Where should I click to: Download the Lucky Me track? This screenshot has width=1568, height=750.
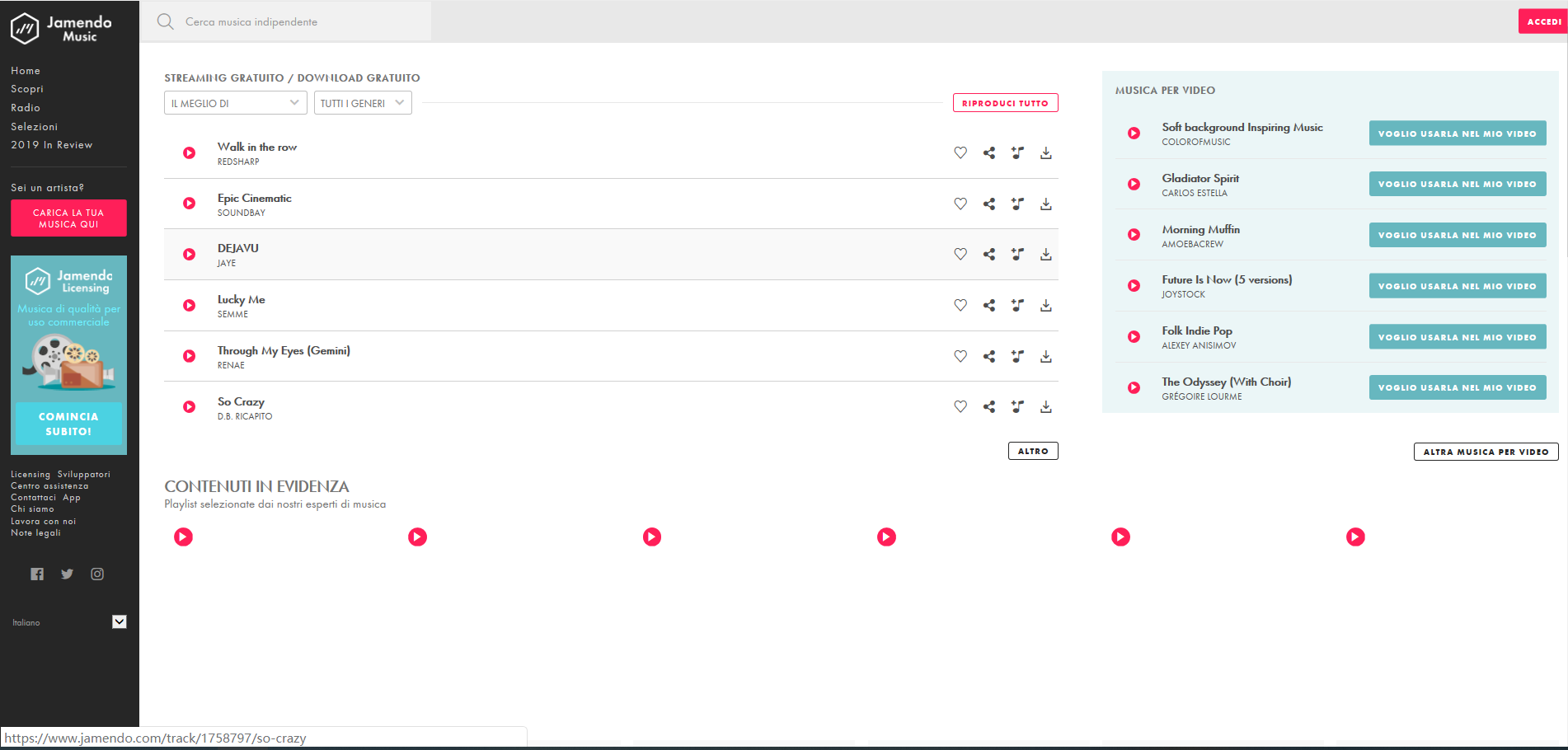tap(1046, 305)
